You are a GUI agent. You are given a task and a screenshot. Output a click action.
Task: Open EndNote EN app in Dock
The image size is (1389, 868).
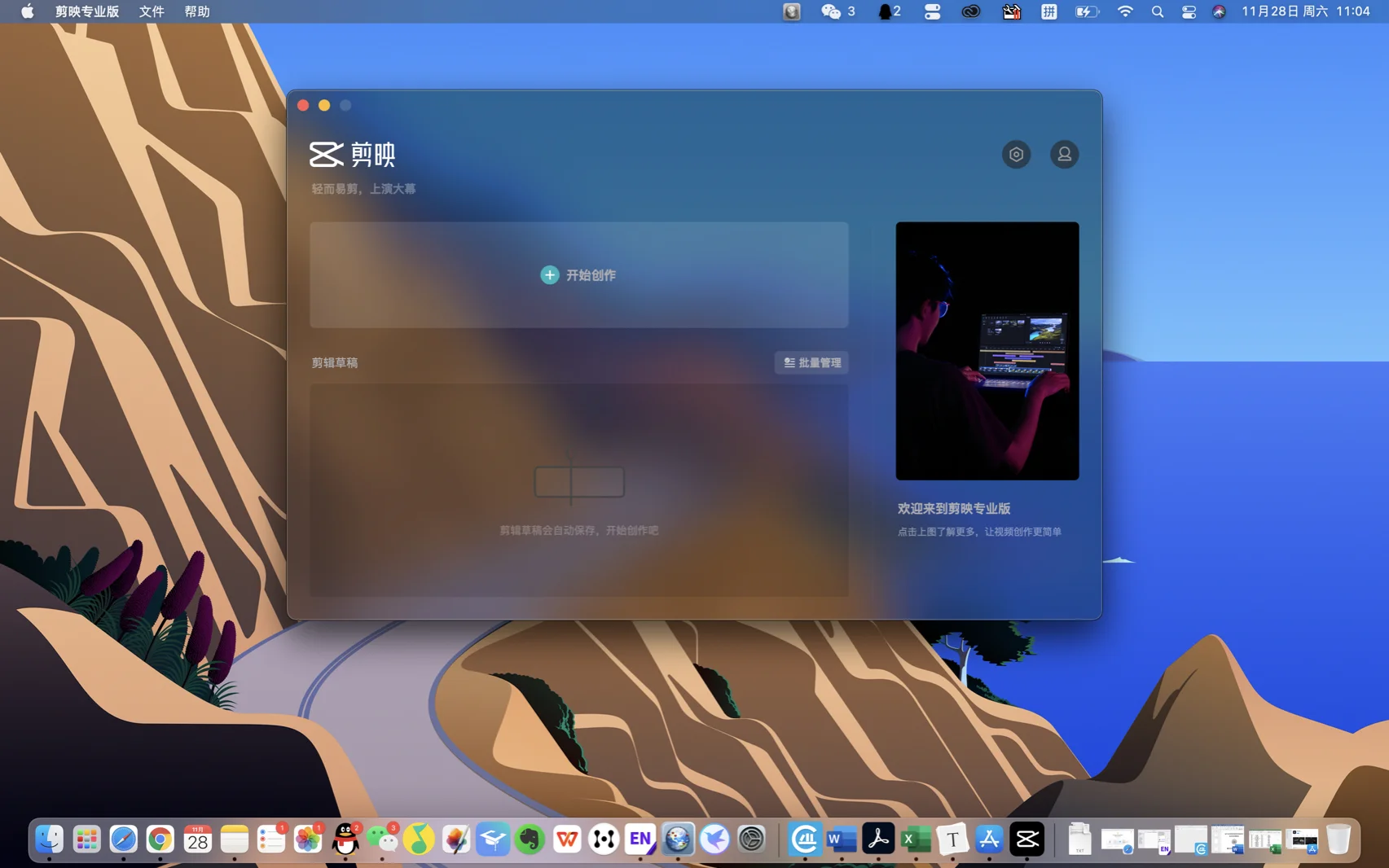640,839
